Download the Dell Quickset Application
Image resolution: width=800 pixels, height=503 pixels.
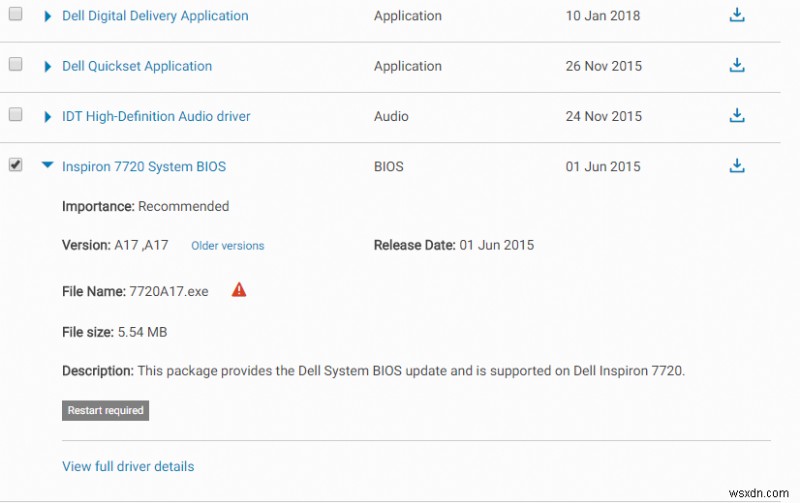(737, 66)
